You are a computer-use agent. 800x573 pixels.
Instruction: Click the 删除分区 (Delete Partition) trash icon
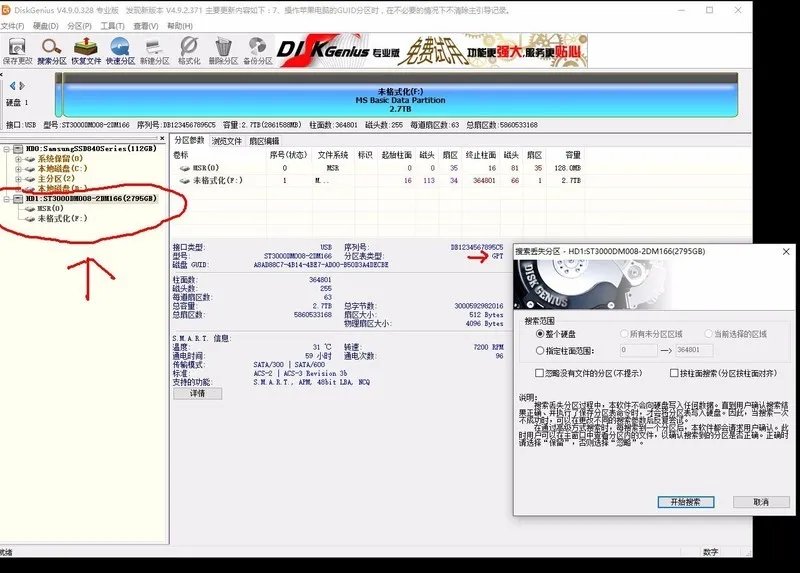tap(224, 50)
